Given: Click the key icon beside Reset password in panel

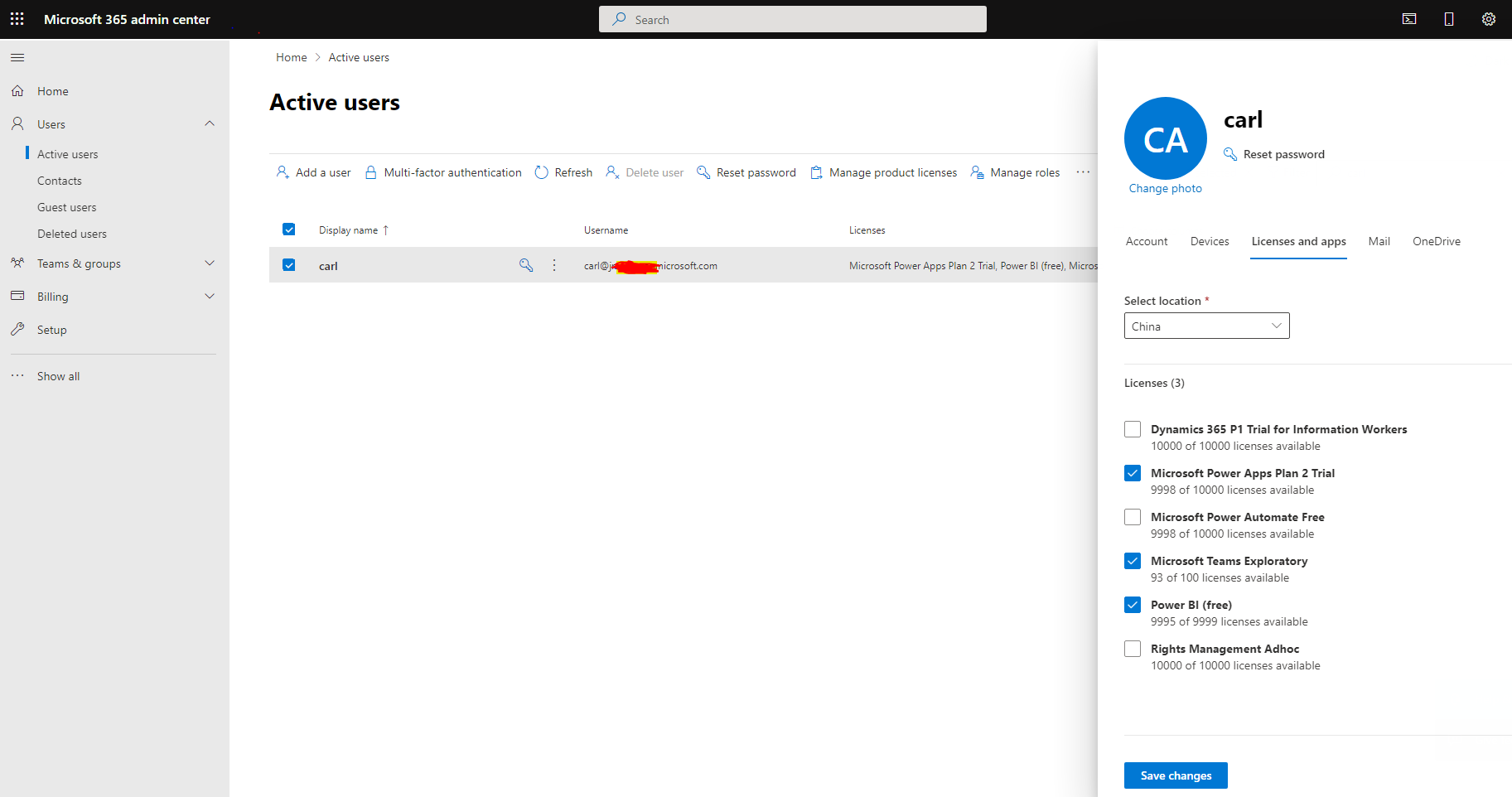Looking at the screenshot, I should tap(1230, 154).
